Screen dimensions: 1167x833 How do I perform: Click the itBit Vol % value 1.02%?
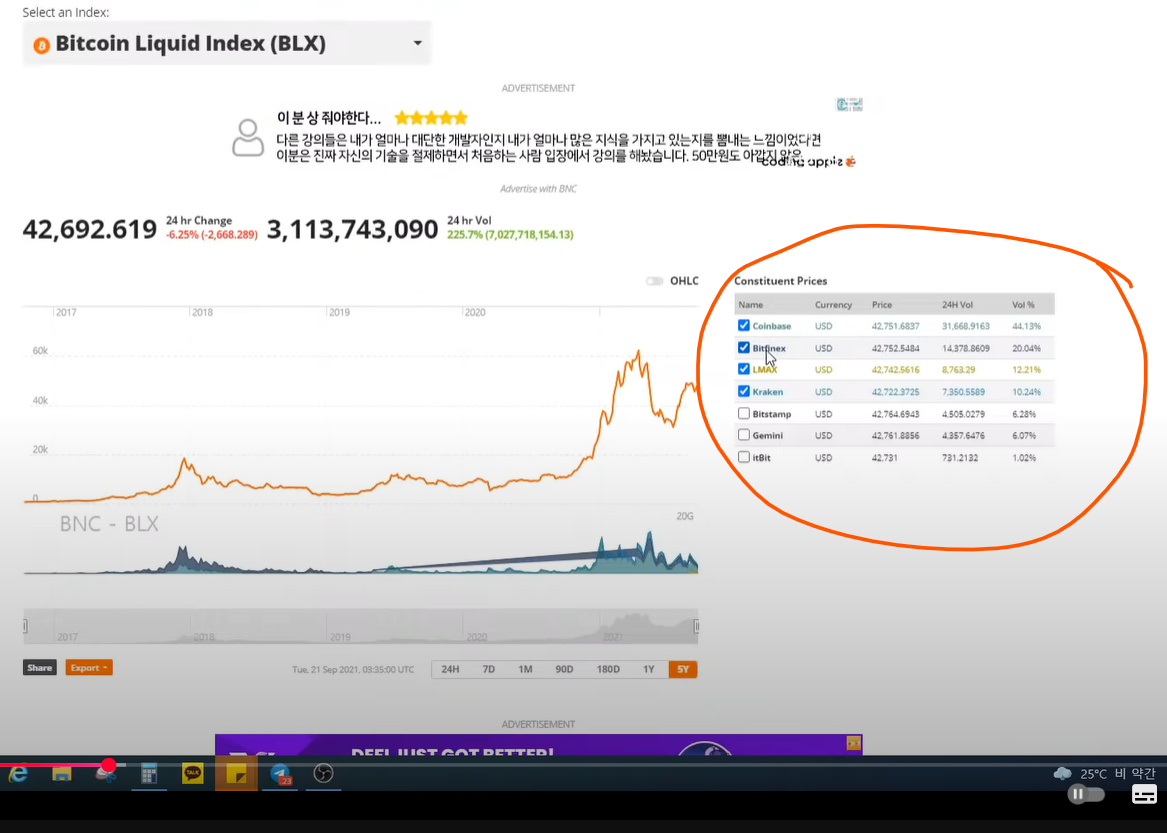click(x=1024, y=458)
